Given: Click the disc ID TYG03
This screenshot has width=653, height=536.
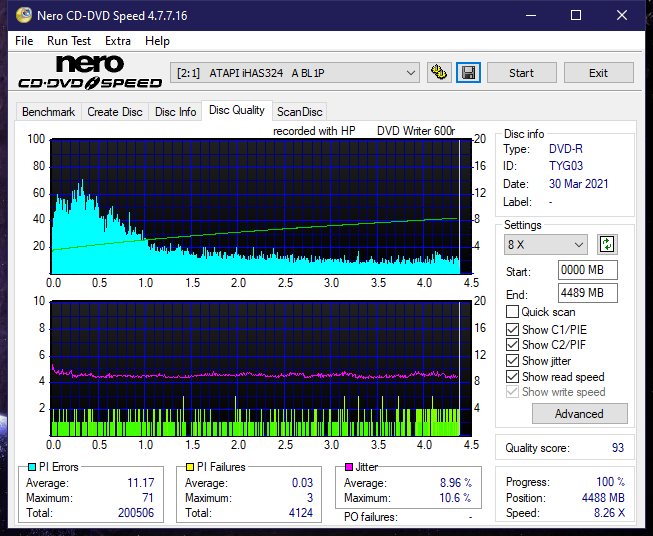Looking at the screenshot, I should point(566,166).
